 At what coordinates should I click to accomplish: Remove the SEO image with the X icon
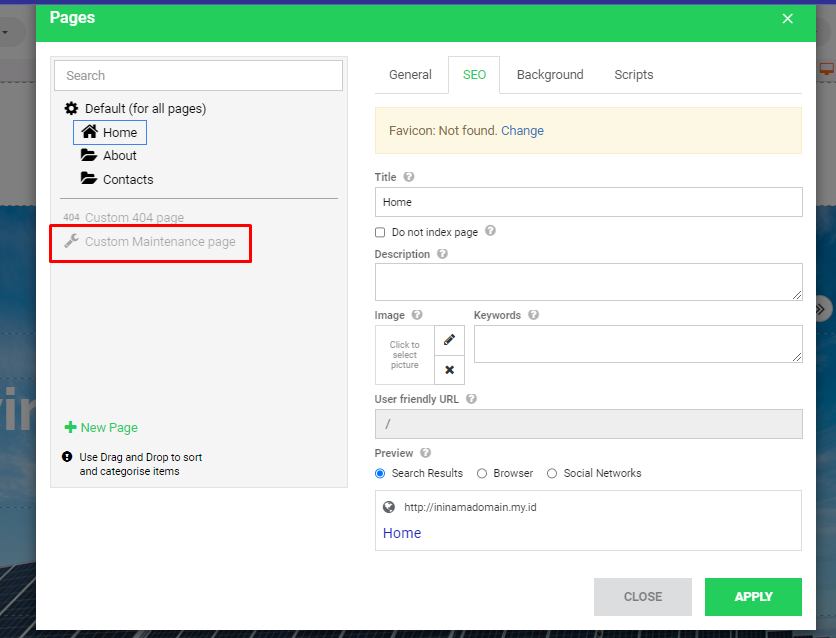coord(448,369)
